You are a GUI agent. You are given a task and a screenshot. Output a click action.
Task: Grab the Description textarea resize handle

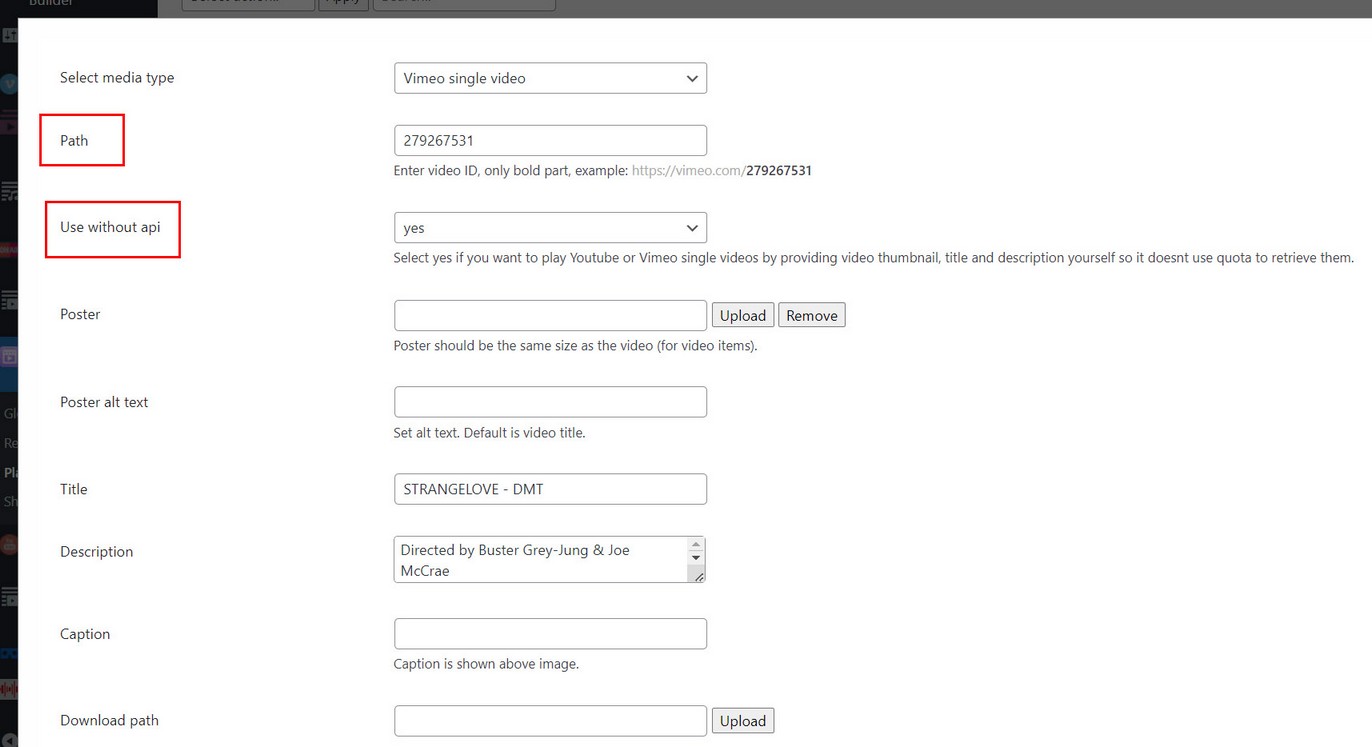pos(698,575)
